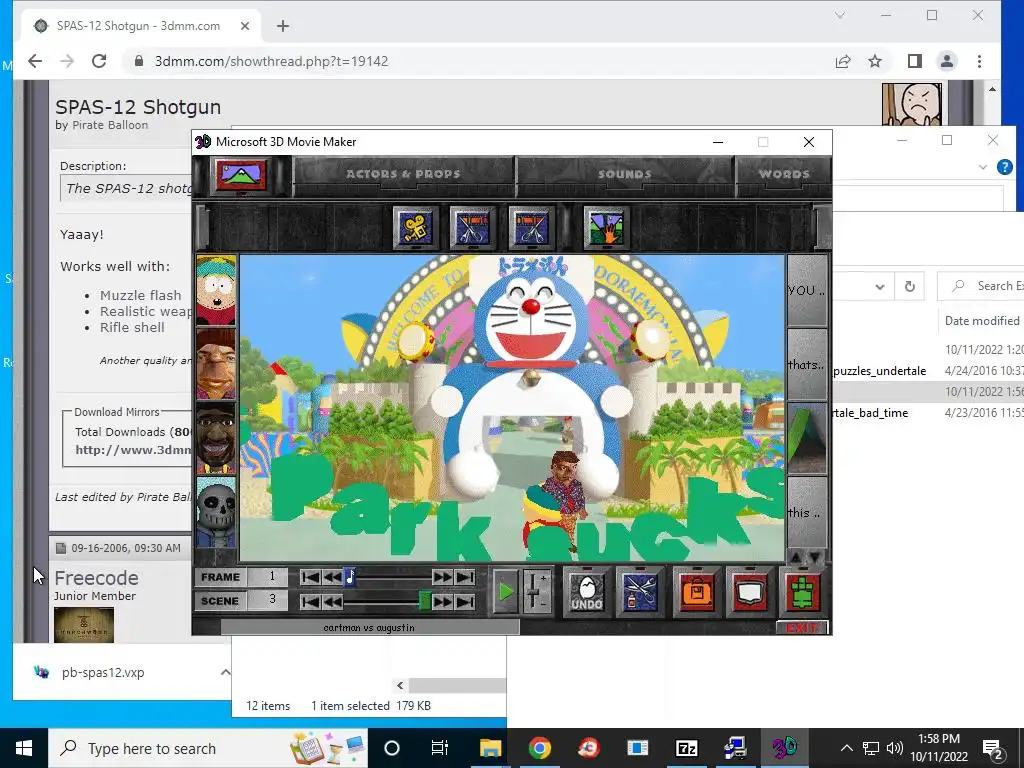Expand File Explorer ribbon chevron
Image resolution: width=1024 pixels, height=768 pixels.
pyautogui.click(x=982, y=167)
